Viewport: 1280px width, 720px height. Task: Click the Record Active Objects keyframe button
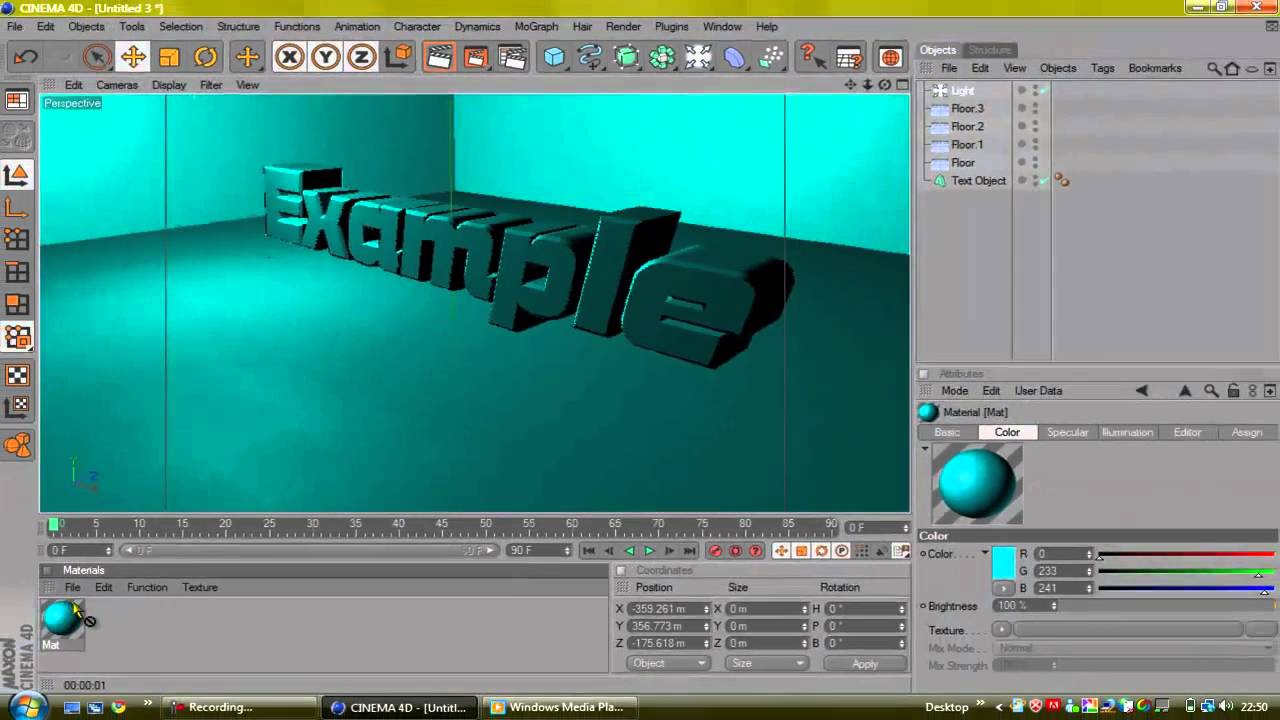714,551
